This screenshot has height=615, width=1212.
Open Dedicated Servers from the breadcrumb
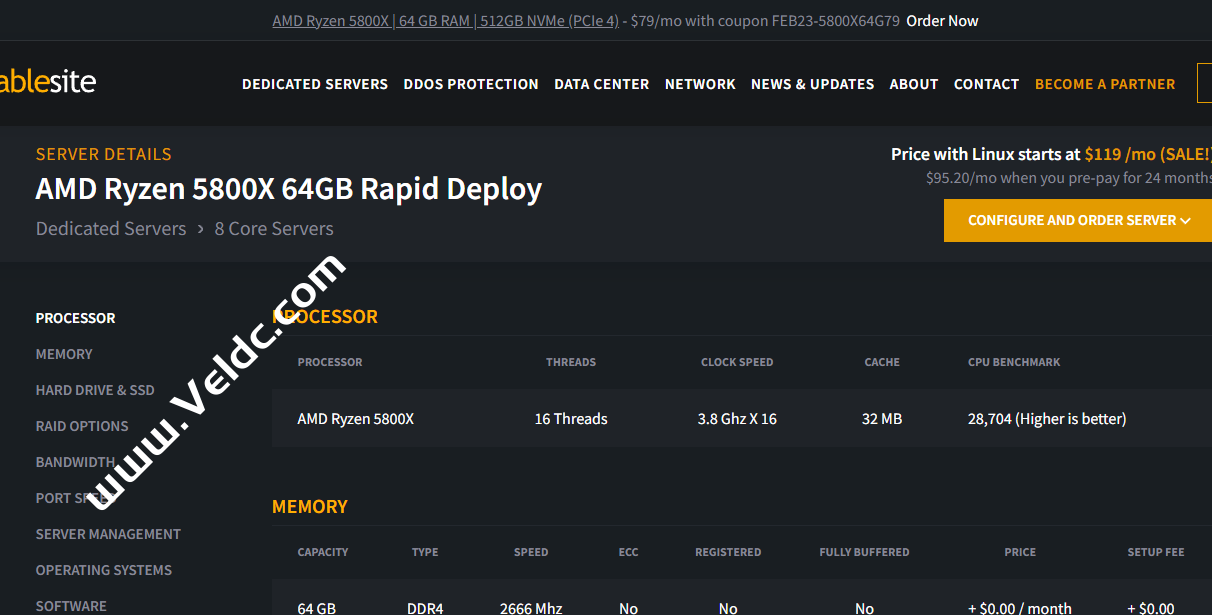(x=110, y=228)
